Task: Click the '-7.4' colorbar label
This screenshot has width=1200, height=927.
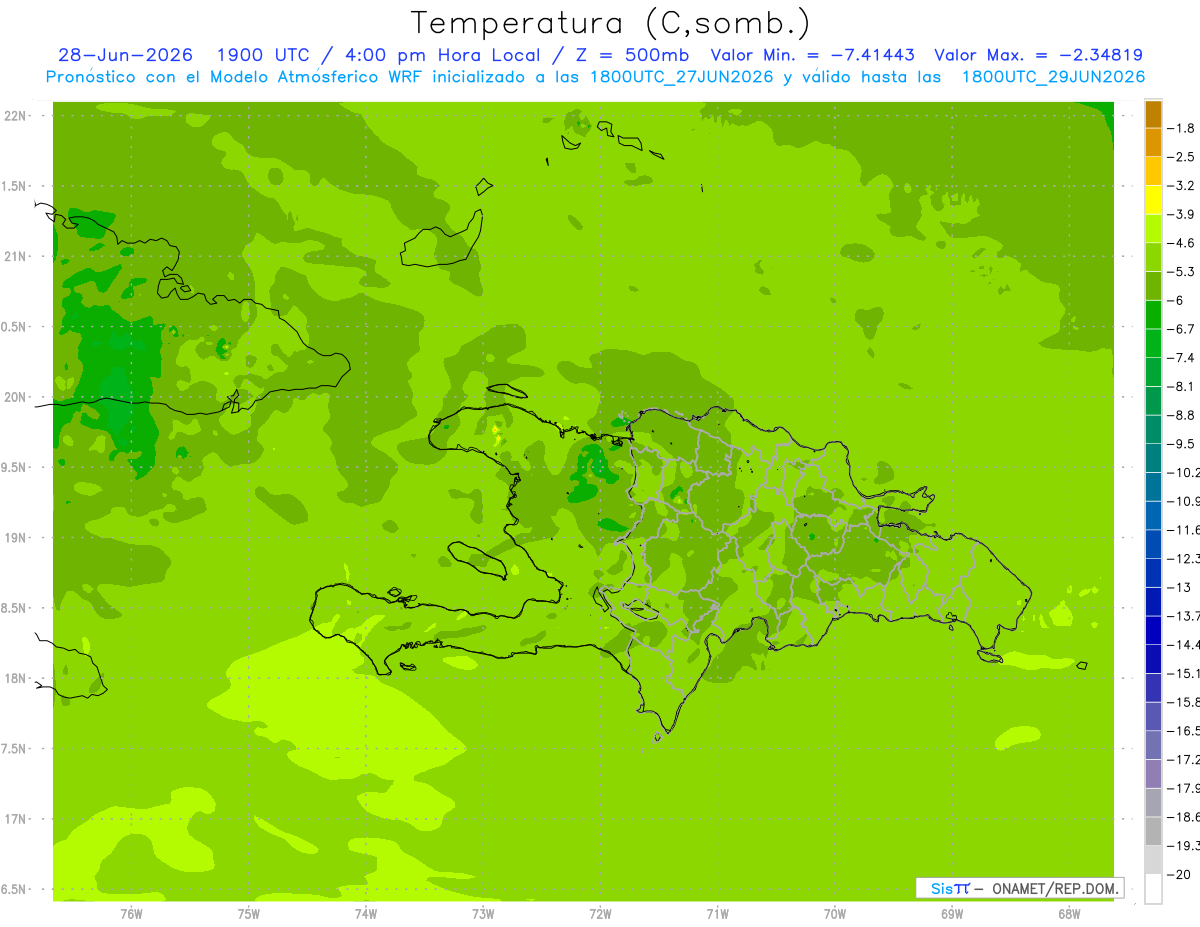Action: tap(1181, 357)
